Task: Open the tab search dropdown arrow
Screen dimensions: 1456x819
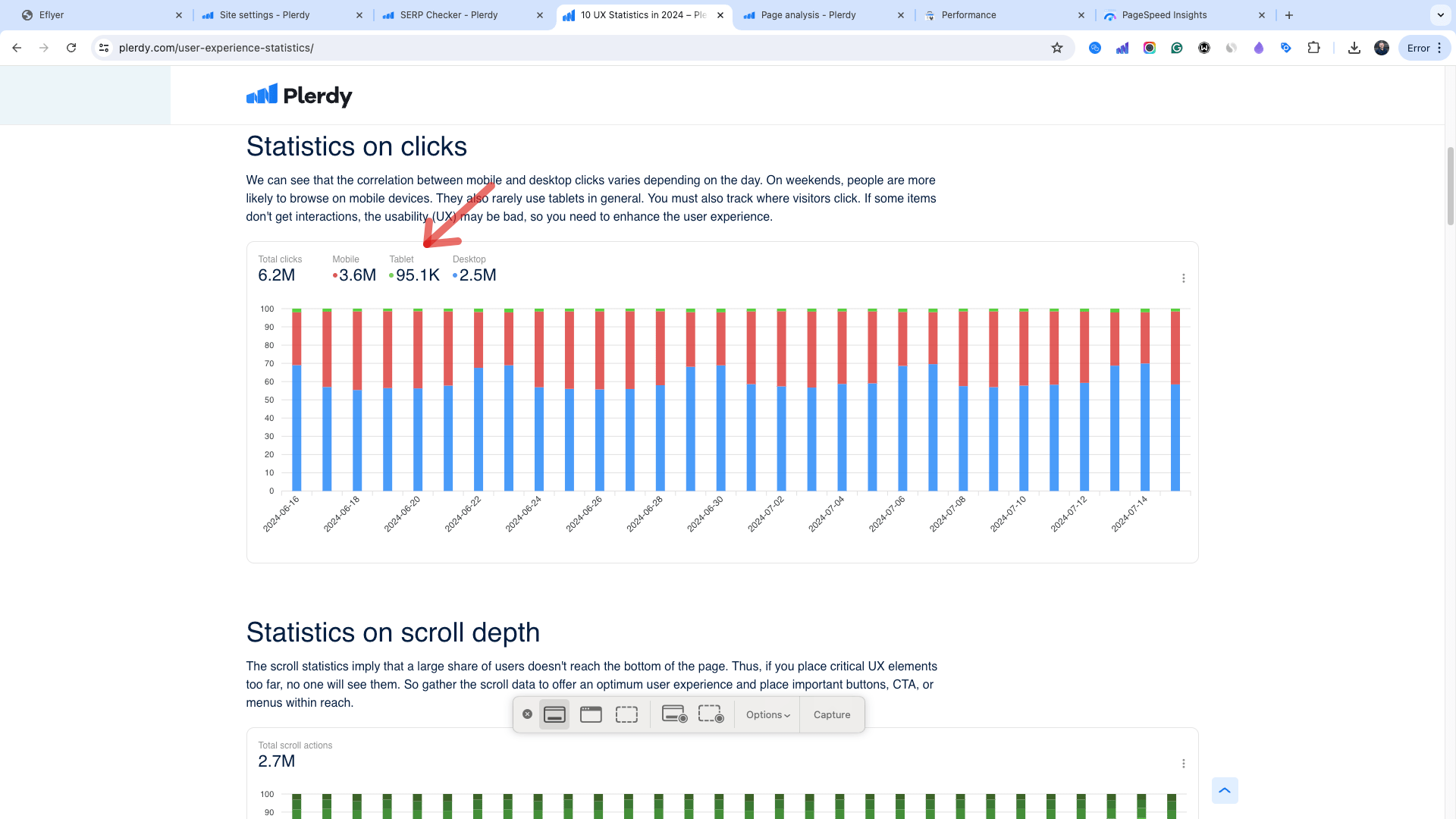Action: 1441,15
